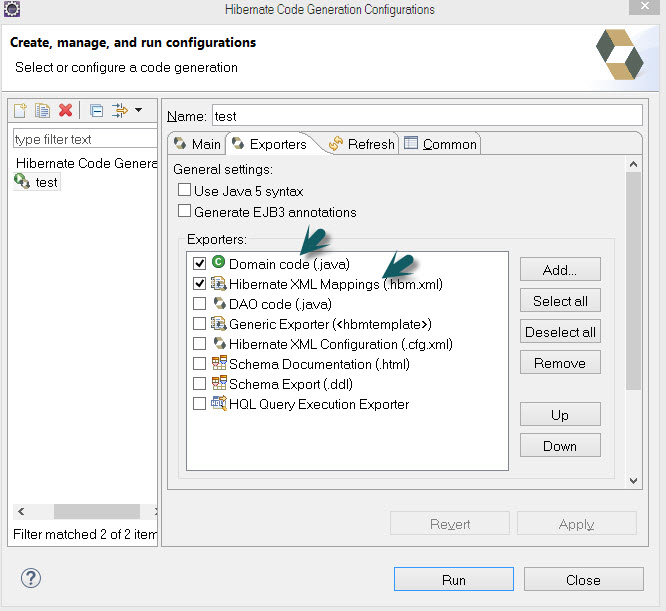Screen dimensions: 666x611
Task: Click the Name text field
Action: click(x=427, y=116)
